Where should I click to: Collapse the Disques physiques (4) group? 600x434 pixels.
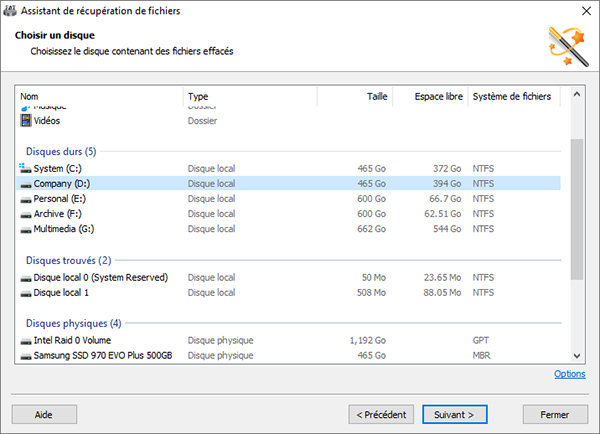tap(73, 323)
